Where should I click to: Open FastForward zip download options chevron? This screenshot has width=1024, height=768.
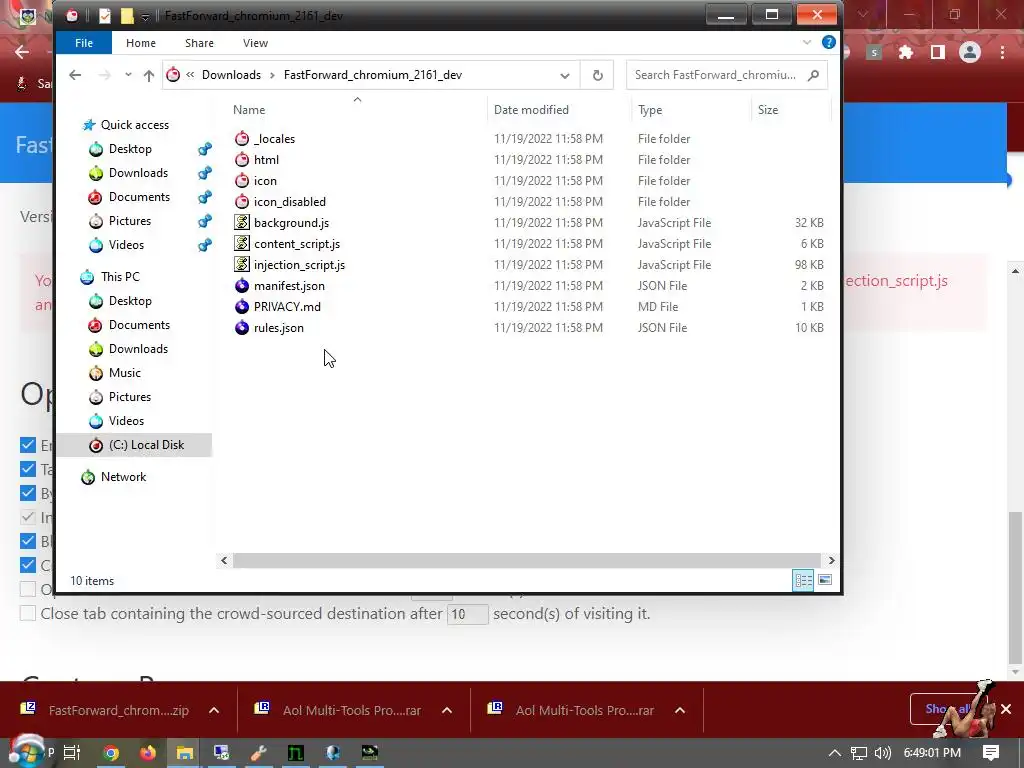214,711
